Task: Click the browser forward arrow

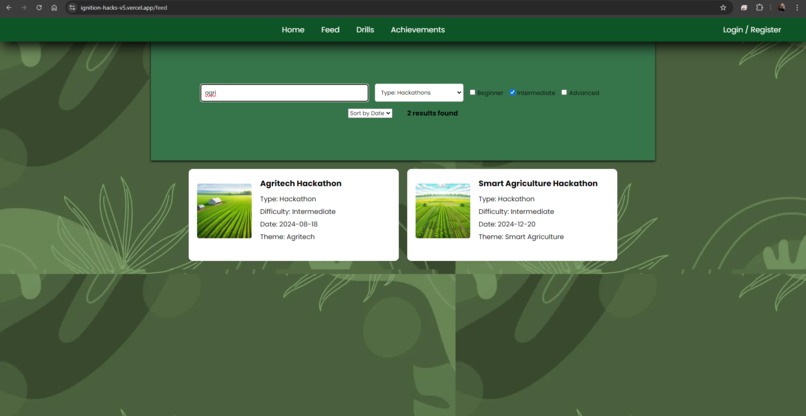Action: click(24, 8)
